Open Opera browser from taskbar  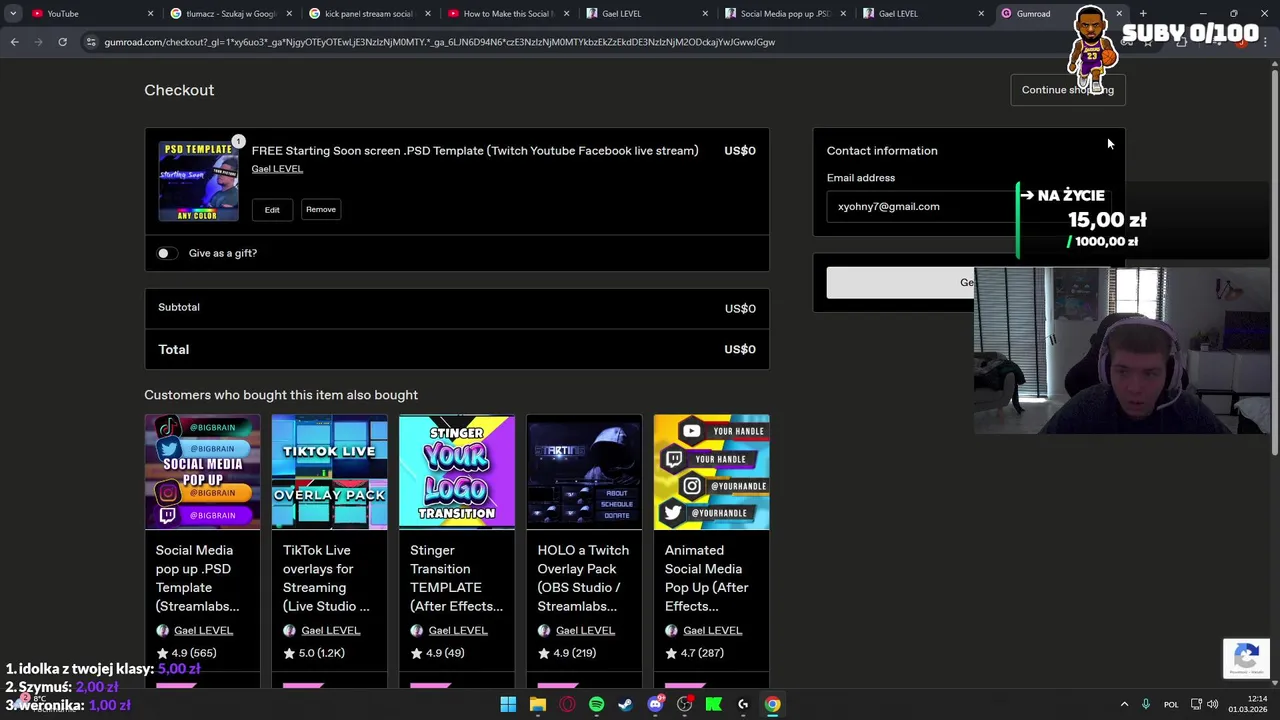click(x=567, y=705)
